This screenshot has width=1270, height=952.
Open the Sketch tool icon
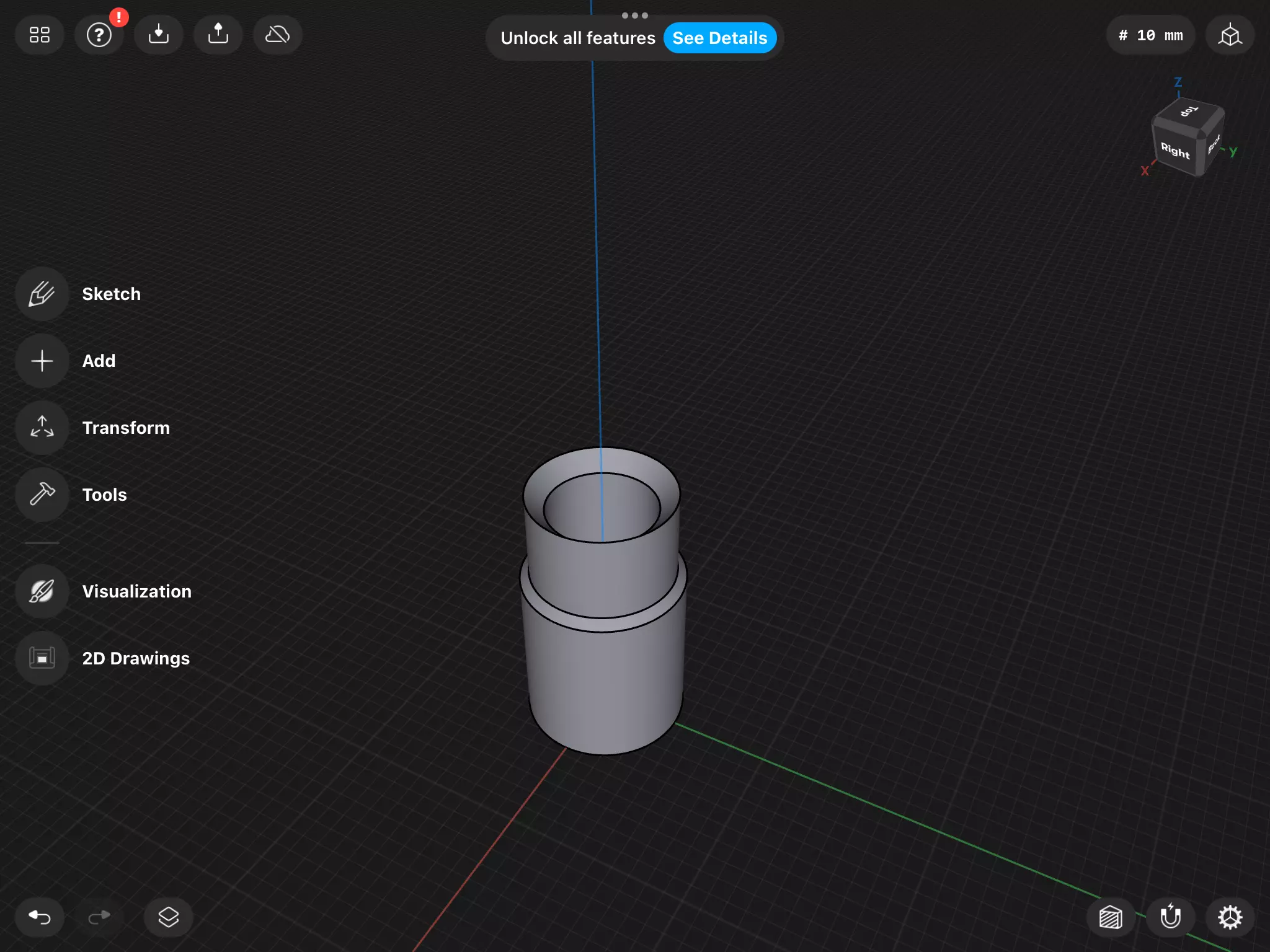(x=42, y=294)
